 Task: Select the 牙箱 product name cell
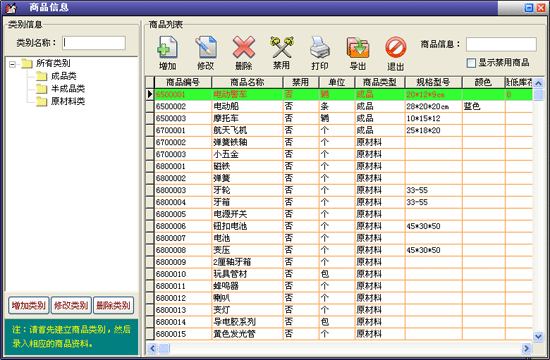click(x=247, y=202)
